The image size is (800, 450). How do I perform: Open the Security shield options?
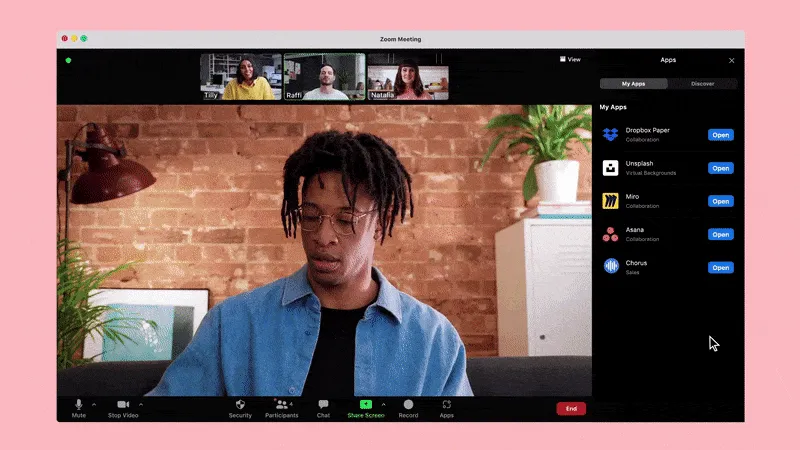(x=240, y=405)
